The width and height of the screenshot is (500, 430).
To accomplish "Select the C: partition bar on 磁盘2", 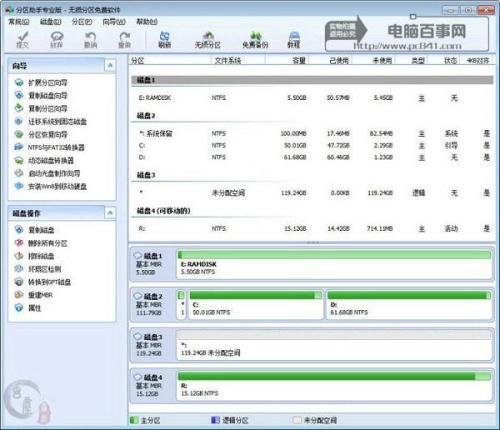I will pyautogui.click(x=256, y=304).
